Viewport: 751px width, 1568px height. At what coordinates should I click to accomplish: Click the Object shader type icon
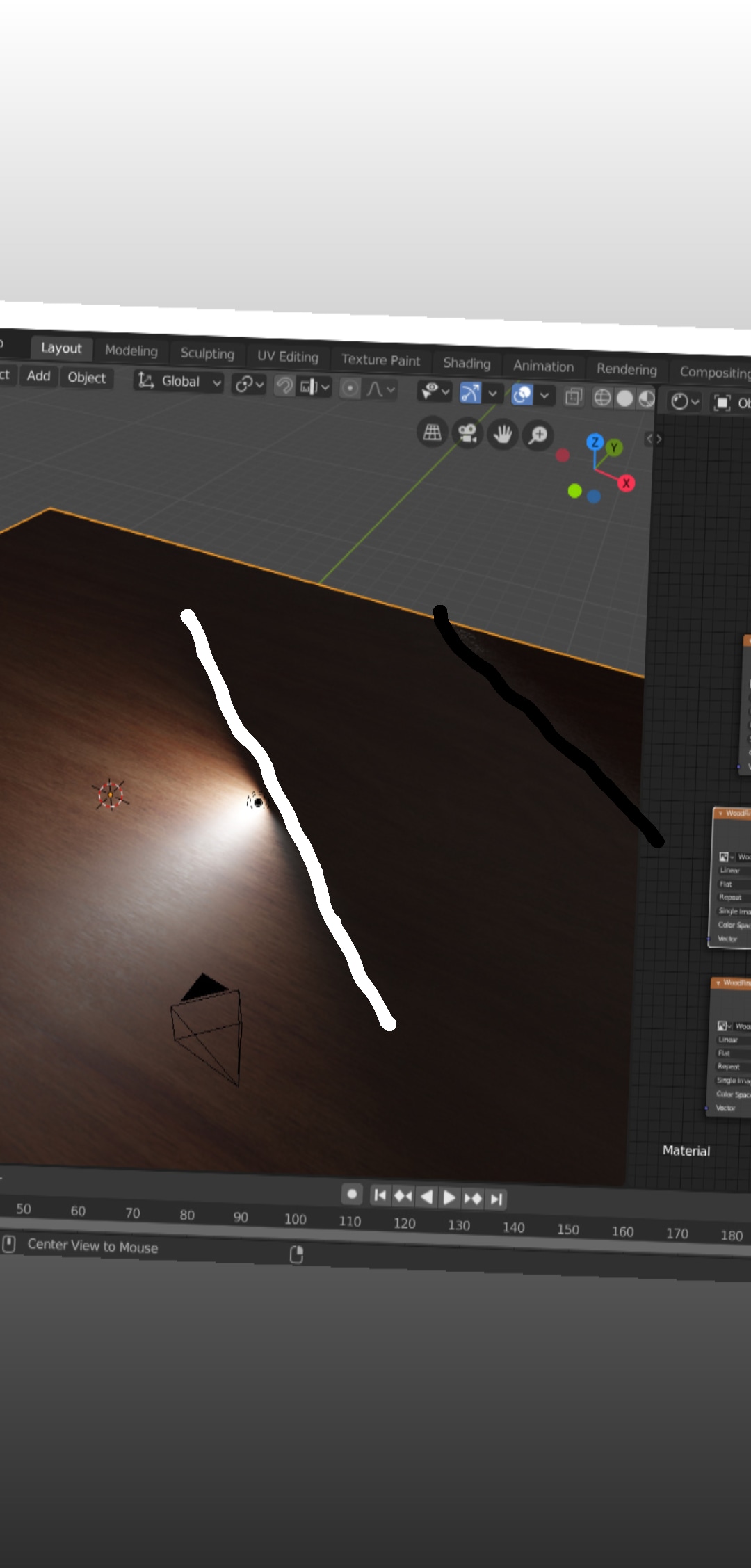722,403
